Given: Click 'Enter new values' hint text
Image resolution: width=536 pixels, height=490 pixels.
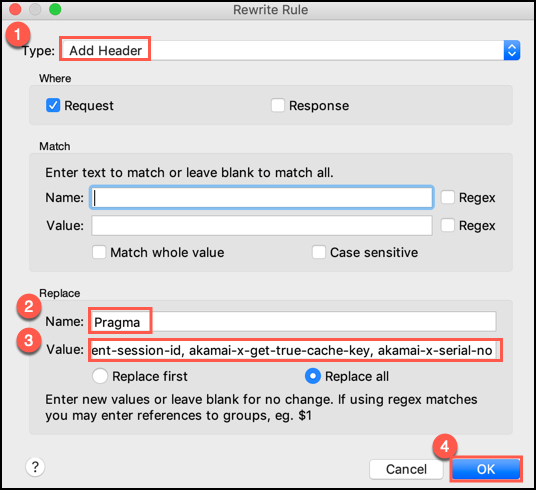Looking at the screenshot, I should (261, 408).
